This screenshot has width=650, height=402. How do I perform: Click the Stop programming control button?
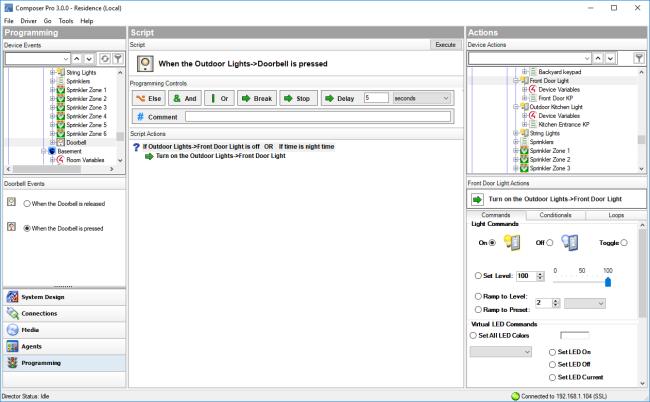pyautogui.click(x=298, y=98)
